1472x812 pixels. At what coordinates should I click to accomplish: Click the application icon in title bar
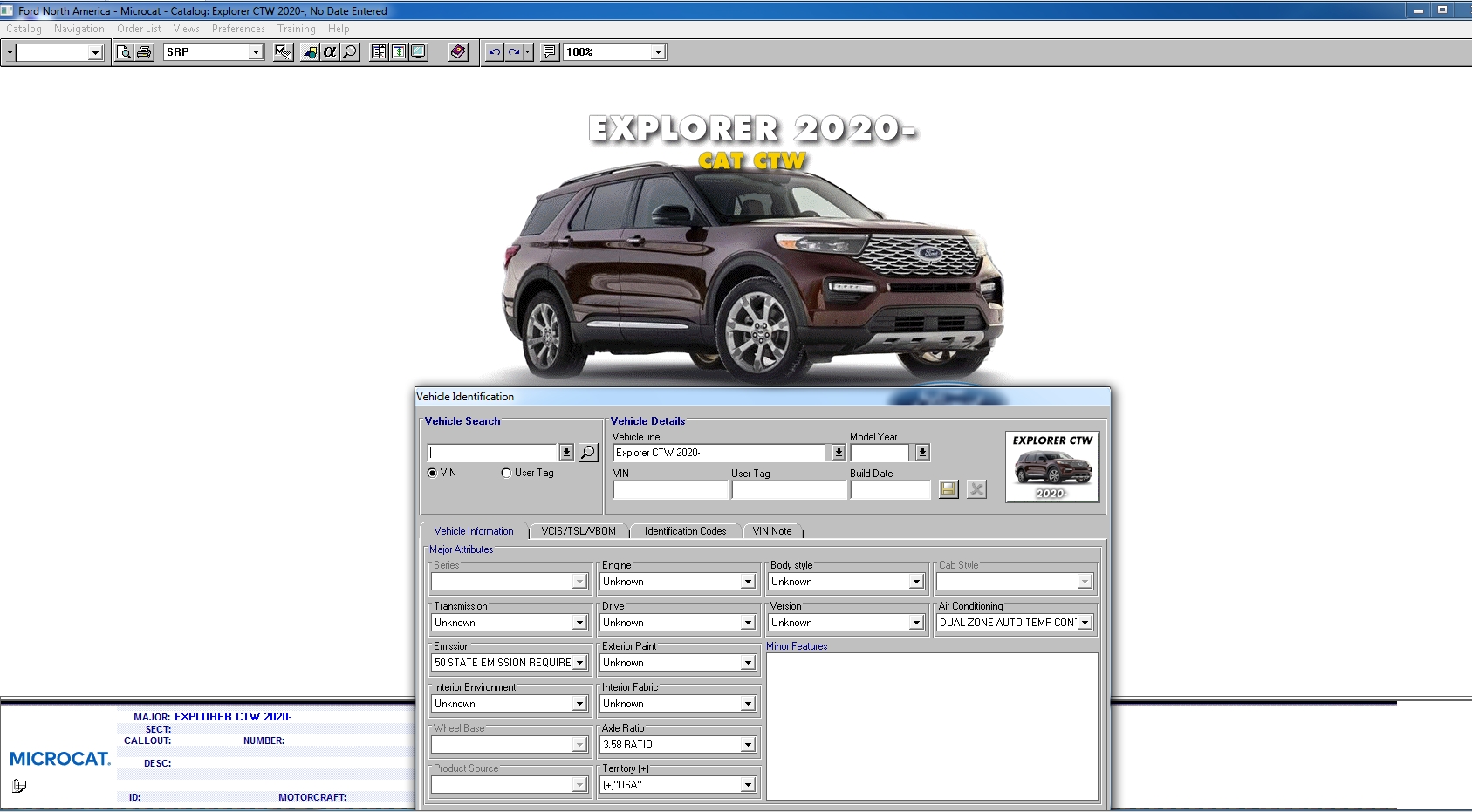[7, 10]
